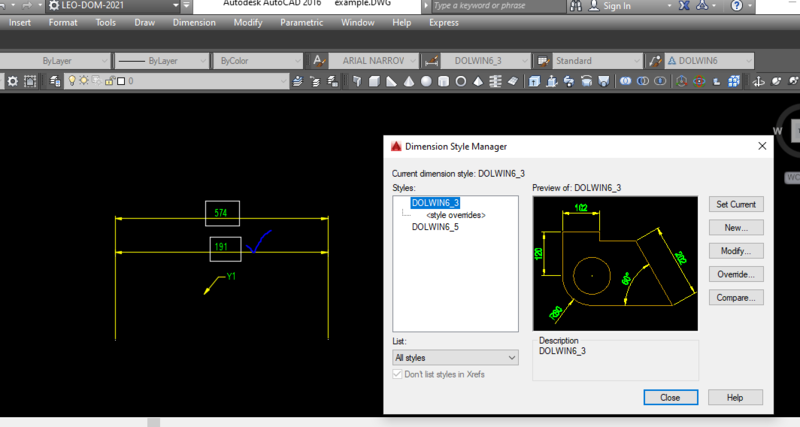Expand the ByColor dropdown
This screenshot has width=800, height=427.
tap(297, 60)
